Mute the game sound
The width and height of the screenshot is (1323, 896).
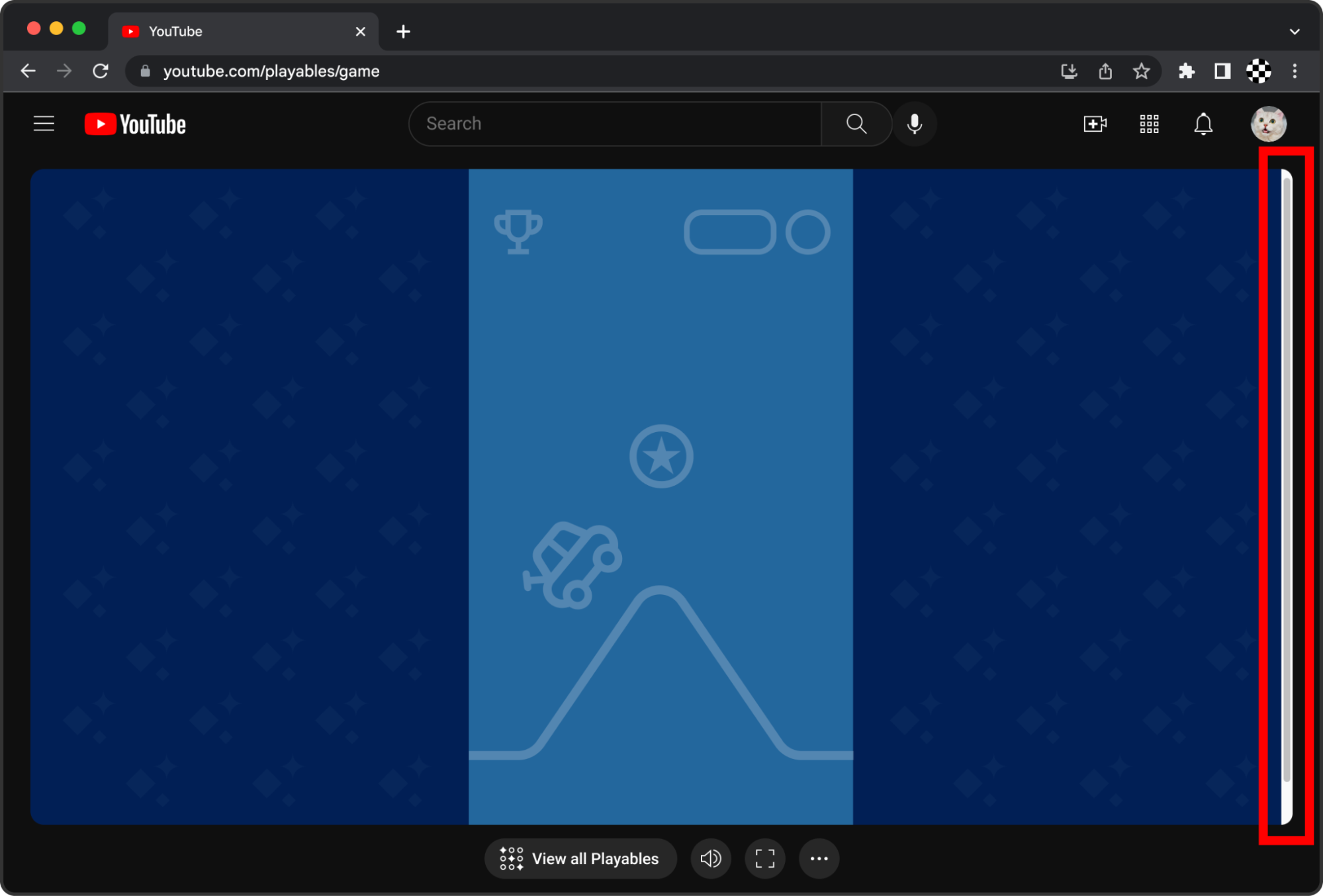[x=710, y=858]
